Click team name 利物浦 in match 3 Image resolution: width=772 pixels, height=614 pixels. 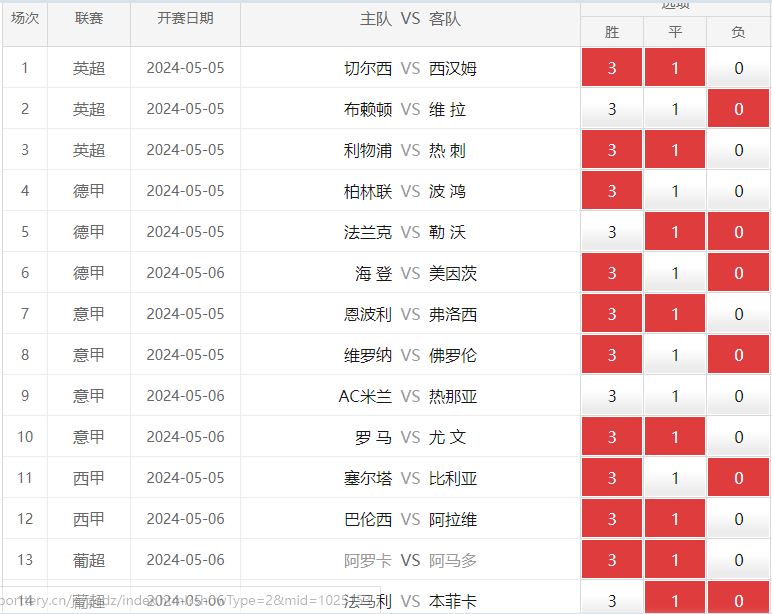click(368, 150)
